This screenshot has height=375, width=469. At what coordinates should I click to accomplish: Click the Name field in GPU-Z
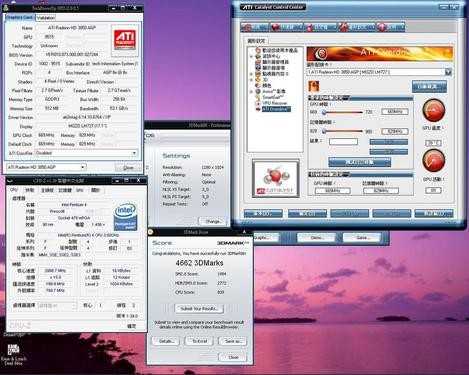click(72, 28)
